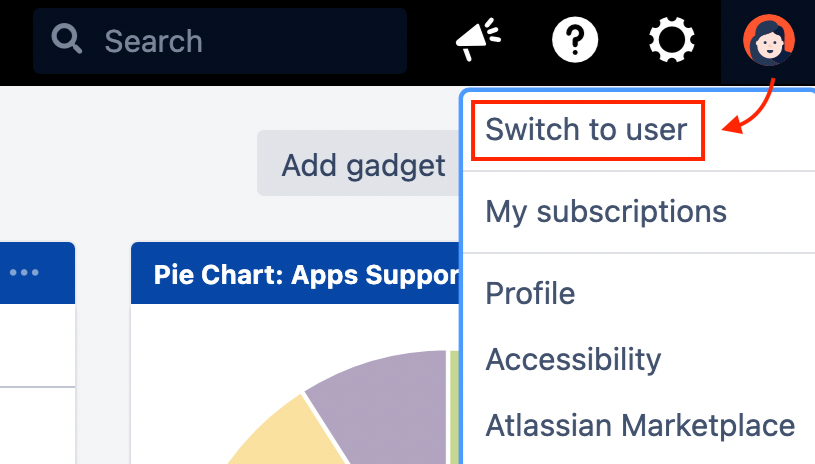Screen dimensions: 815x464
Task: Click the yellow pie chart slice
Action: [280, 435]
